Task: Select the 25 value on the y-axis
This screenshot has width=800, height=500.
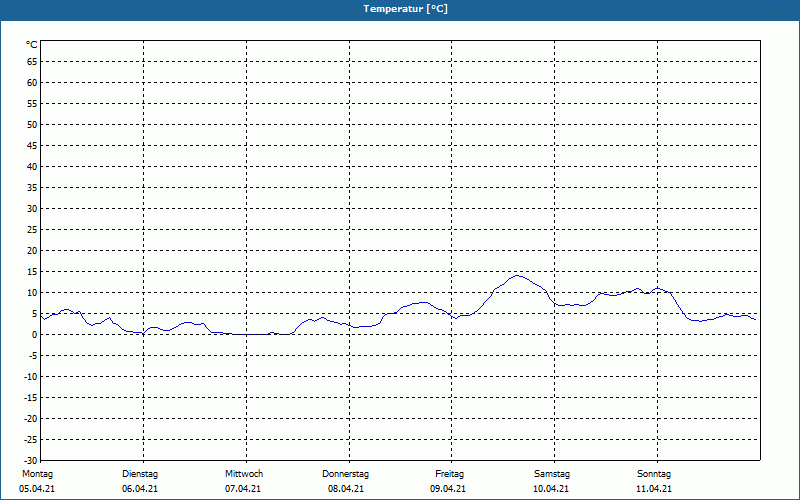Action: click(32, 230)
